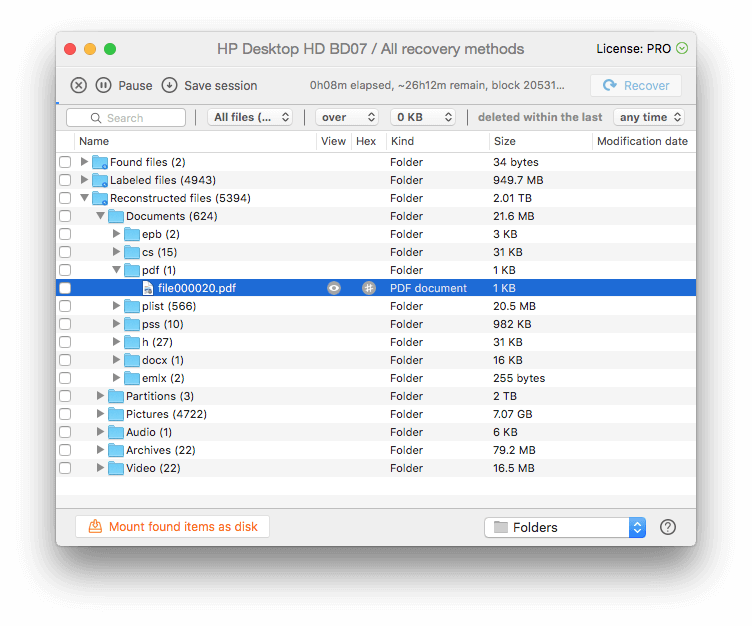Image resolution: width=752 pixels, height=626 pixels.
Task: Click the View column header
Action: [333, 142]
